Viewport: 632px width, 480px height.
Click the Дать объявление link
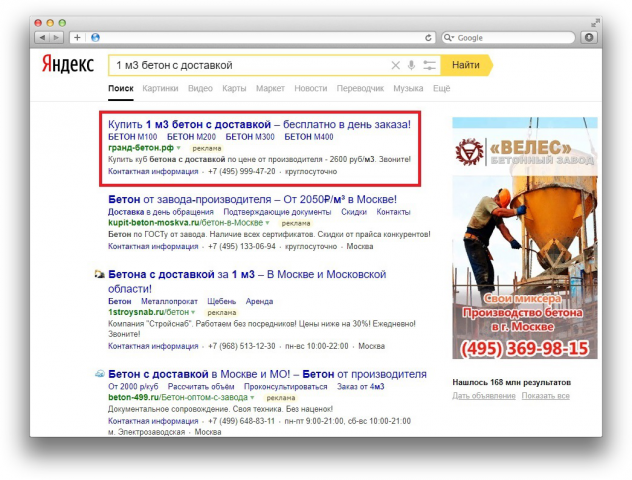coord(484,396)
